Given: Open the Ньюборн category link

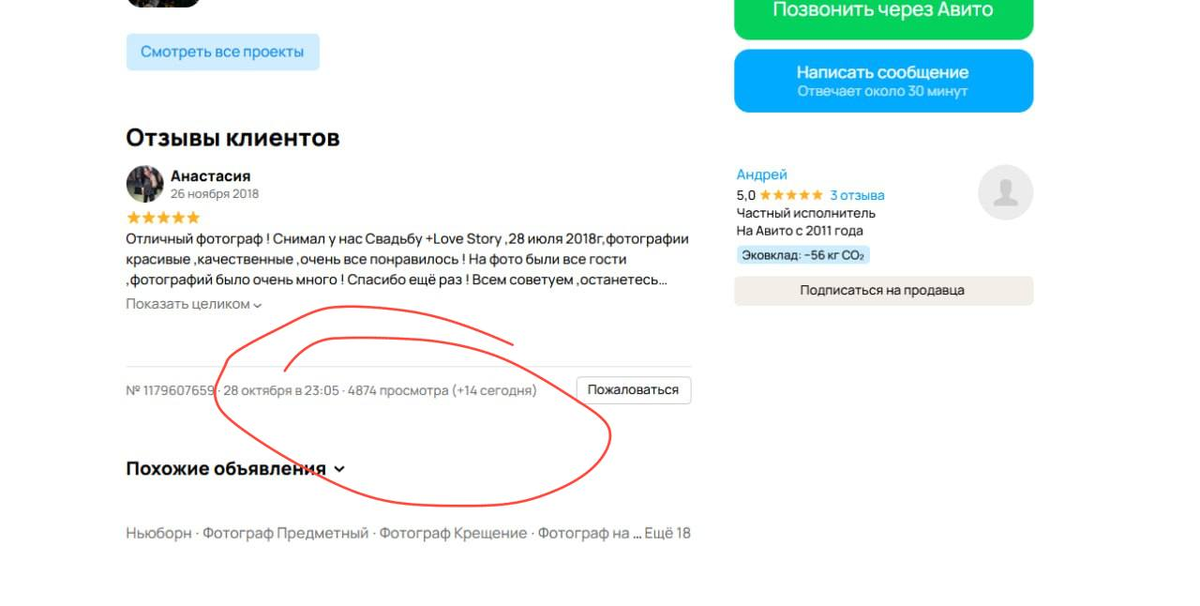Looking at the screenshot, I should 158,533.
